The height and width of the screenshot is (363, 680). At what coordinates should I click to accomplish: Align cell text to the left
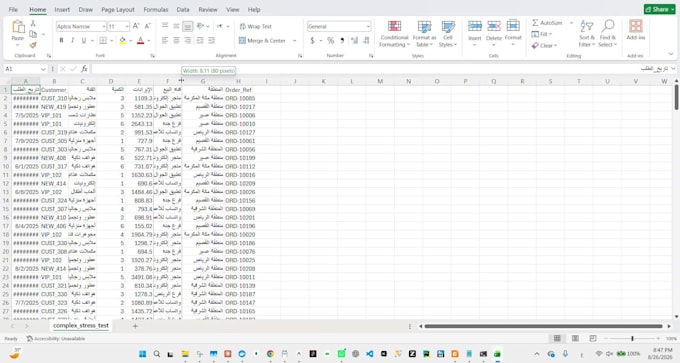click(x=165, y=40)
